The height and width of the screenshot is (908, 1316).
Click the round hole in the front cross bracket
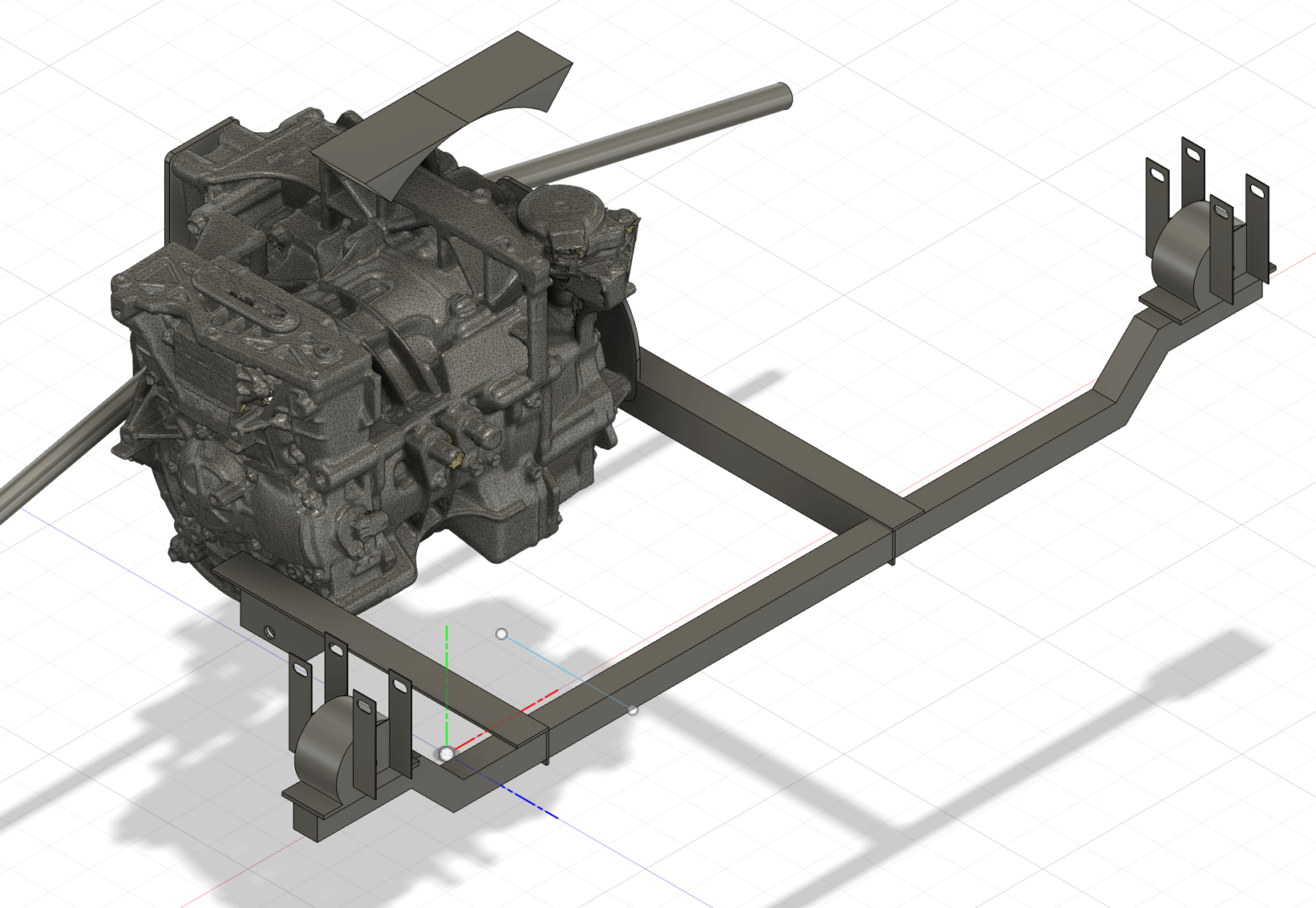click(268, 631)
